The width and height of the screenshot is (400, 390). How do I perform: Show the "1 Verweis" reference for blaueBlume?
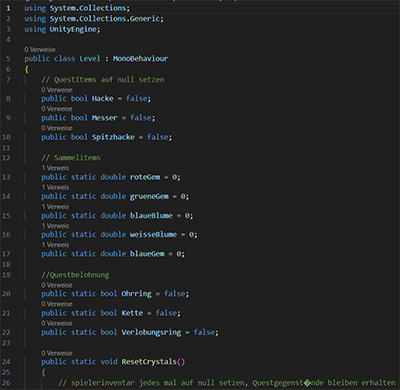point(55,207)
